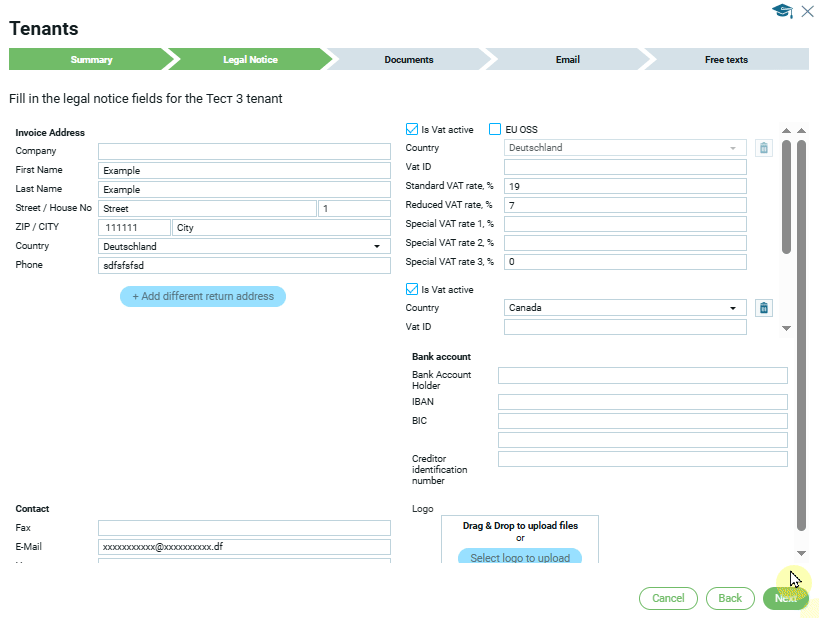Image resolution: width=819 pixels, height=618 pixels.
Task: Click the IBAN input field
Action: (x=642, y=402)
